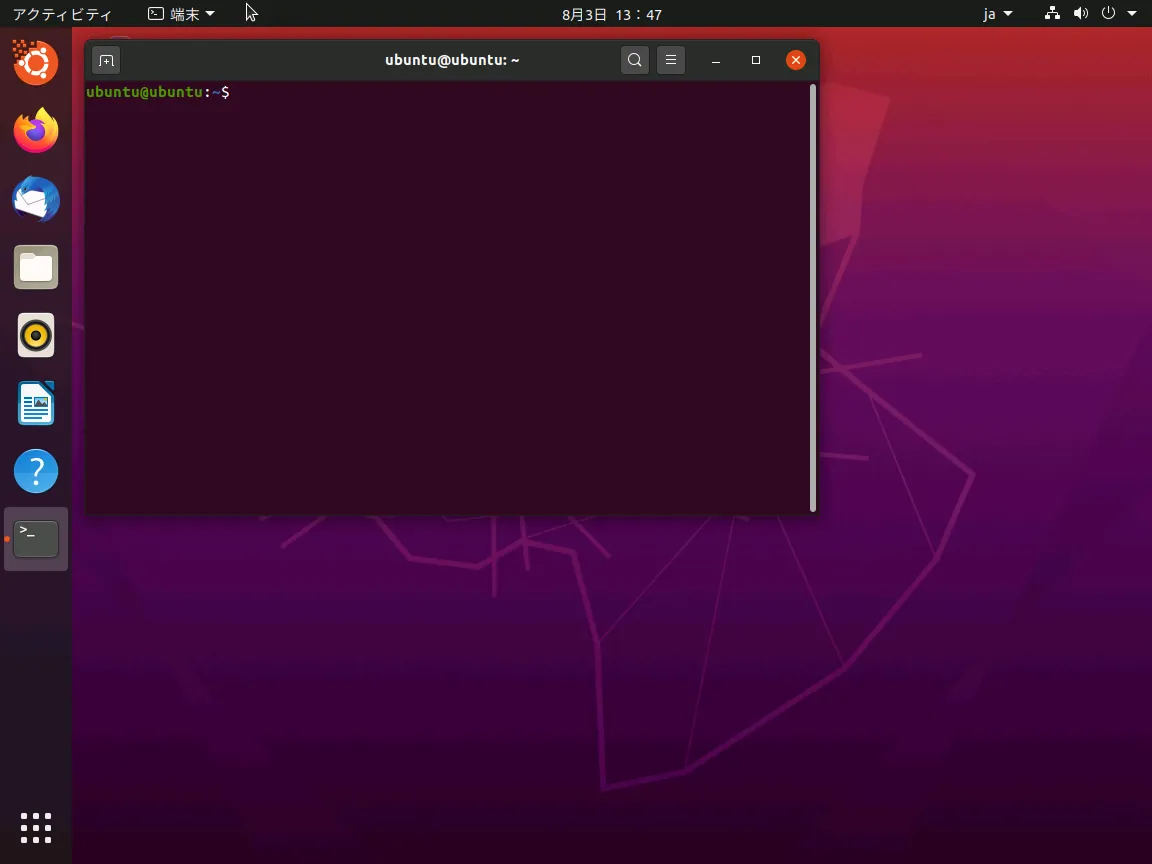Click アクティビティ overview
Screen dimensions: 1152x864
coord(62,14)
